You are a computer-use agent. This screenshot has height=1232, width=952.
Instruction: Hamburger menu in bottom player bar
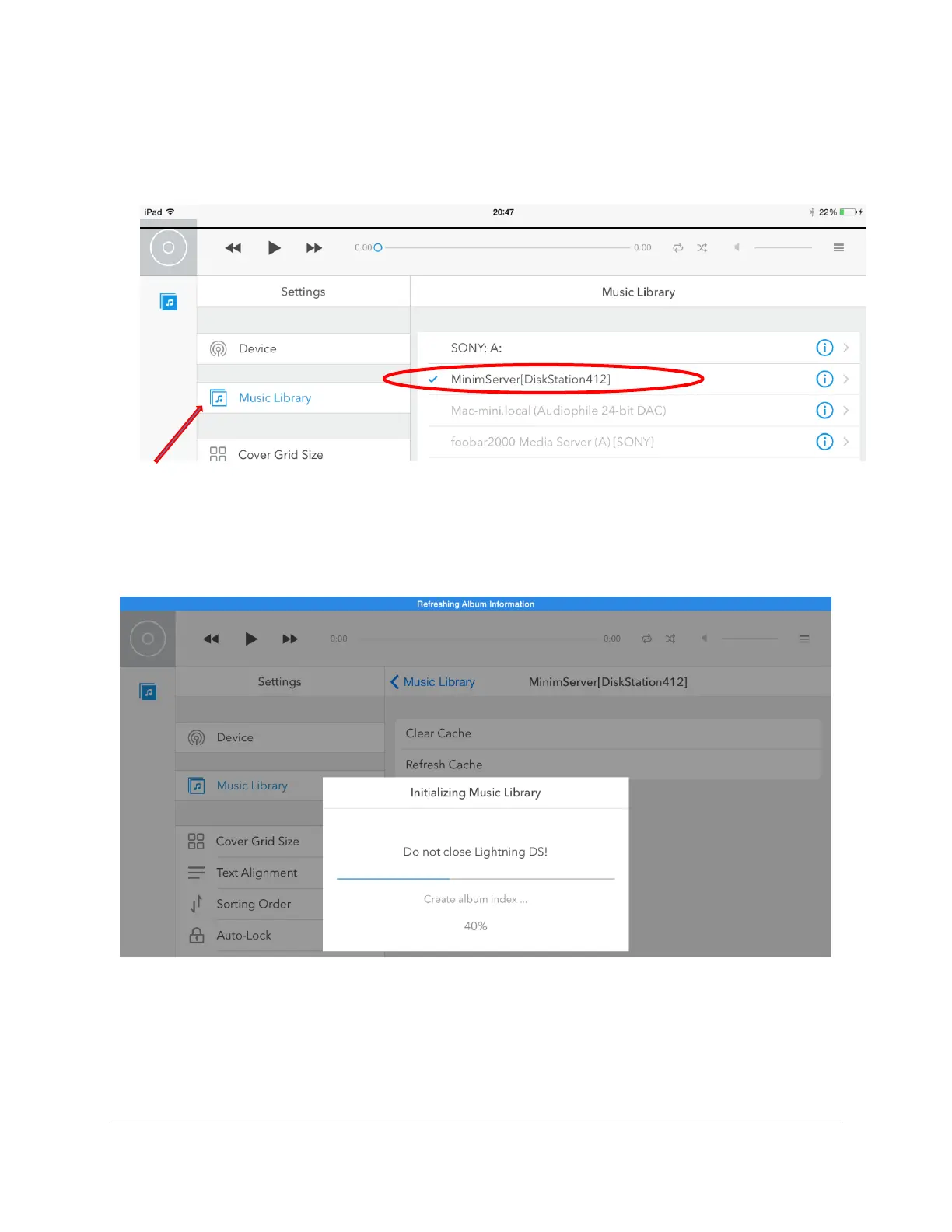point(804,639)
